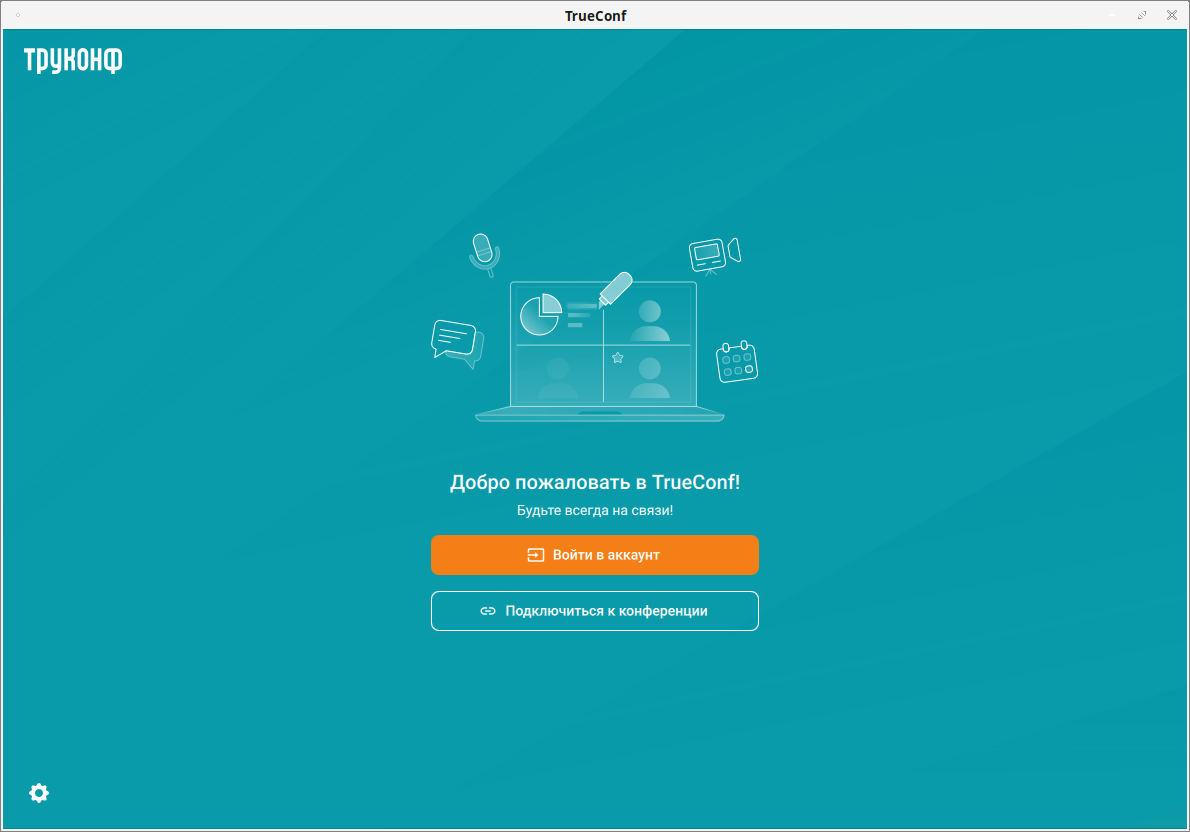The image size is (1190, 832).
Task: Close the TrueConf window
Action: tap(1172, 15)
